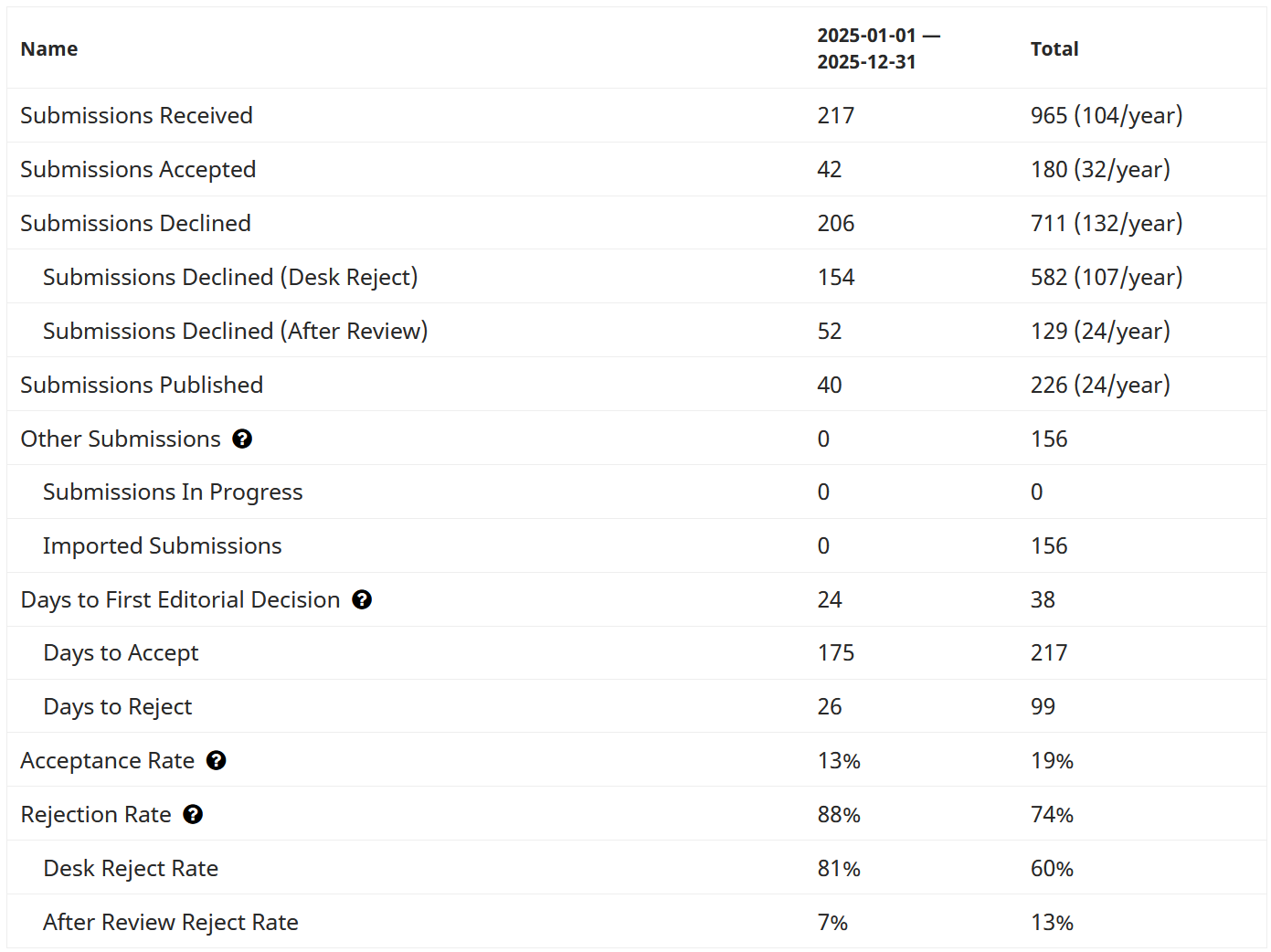Viewport: 1271px width, 952px height.
Task: Click the Submissions In Progress row label
Action: click(x=173, y=492)
